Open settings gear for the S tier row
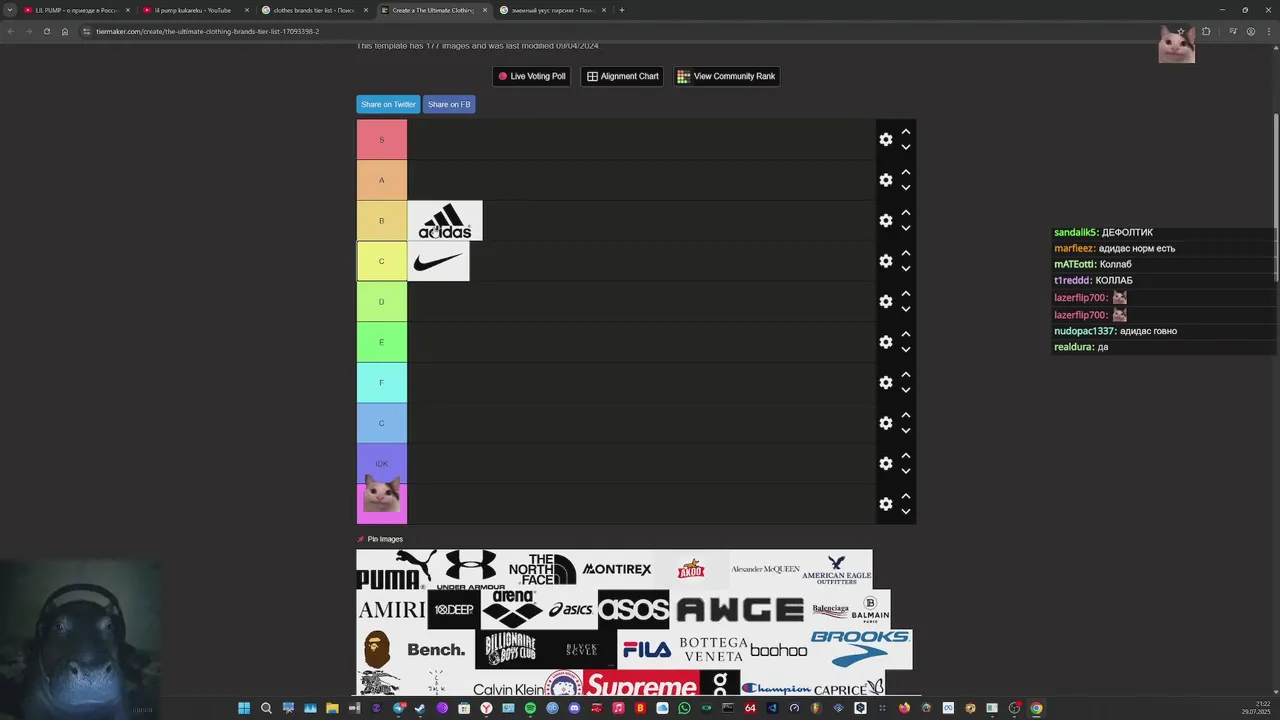The height and width of the screenshot is (720, 1280). [886, 139]
